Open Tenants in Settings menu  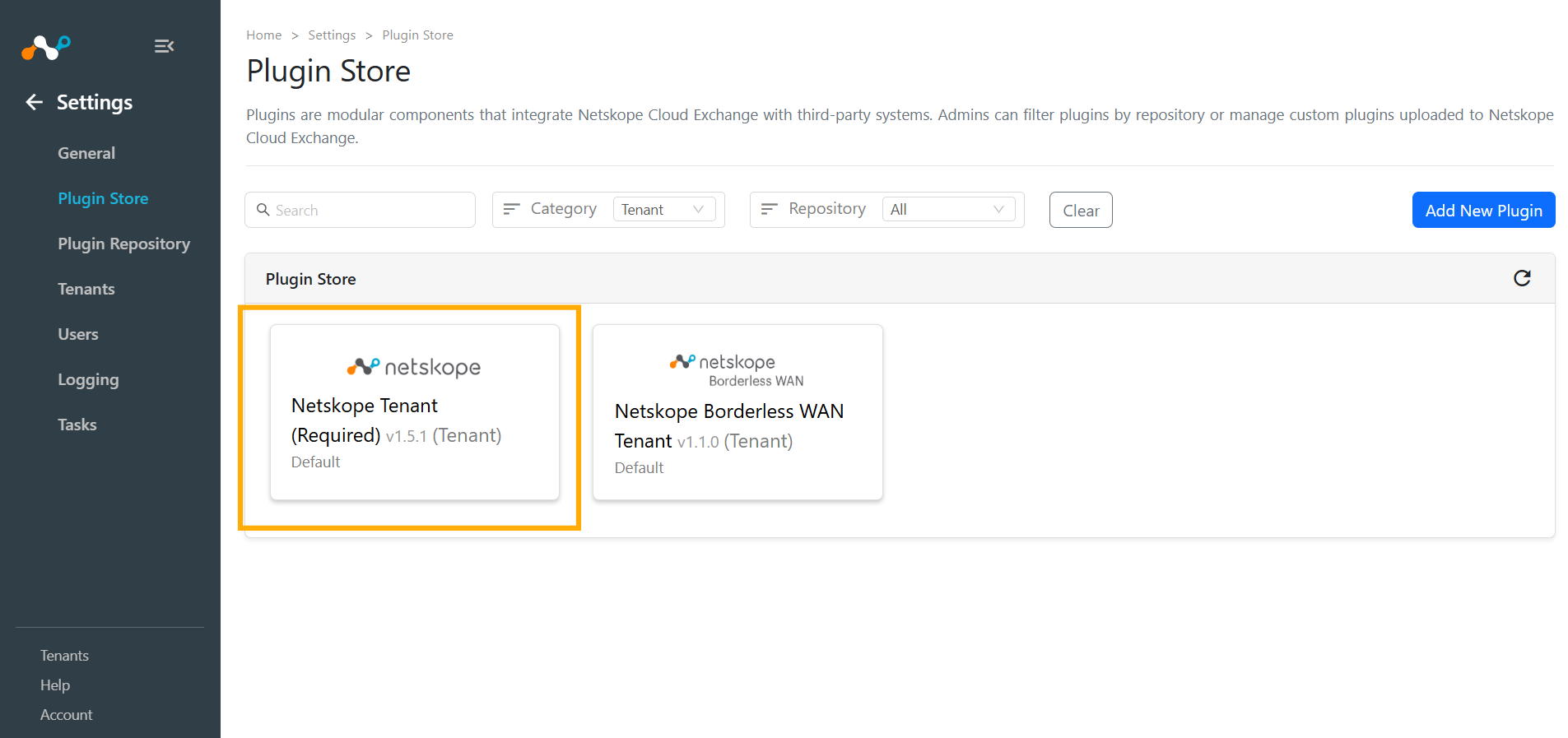point(86,289)
